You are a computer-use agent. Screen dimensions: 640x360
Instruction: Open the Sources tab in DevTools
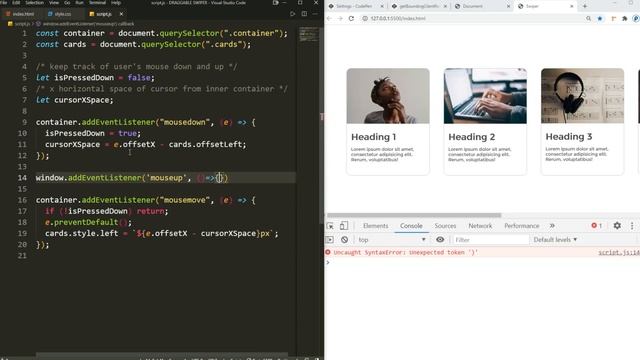tap(445, 226)
